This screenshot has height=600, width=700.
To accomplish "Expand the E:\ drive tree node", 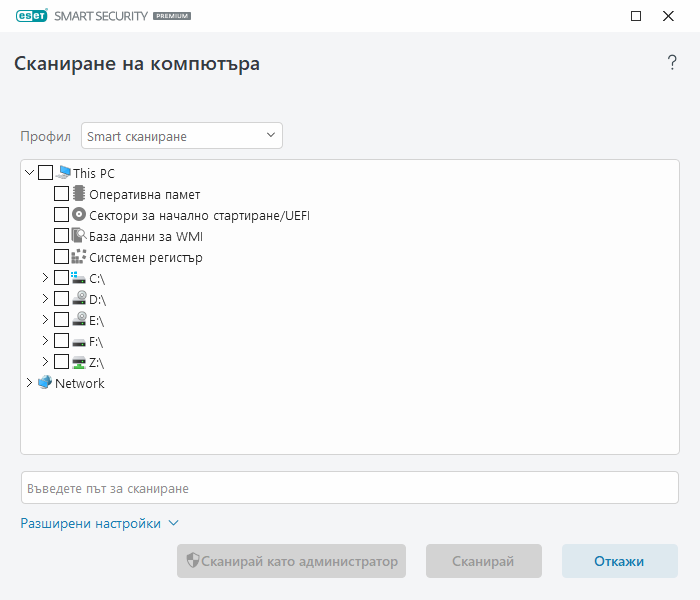I will [45, 320].
